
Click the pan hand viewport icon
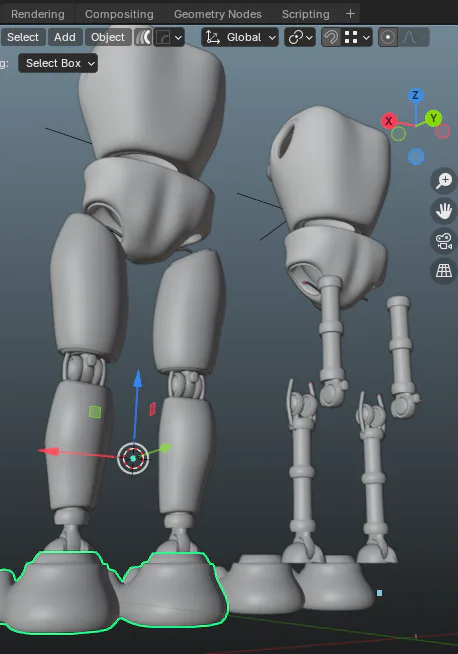click(444, 211)
